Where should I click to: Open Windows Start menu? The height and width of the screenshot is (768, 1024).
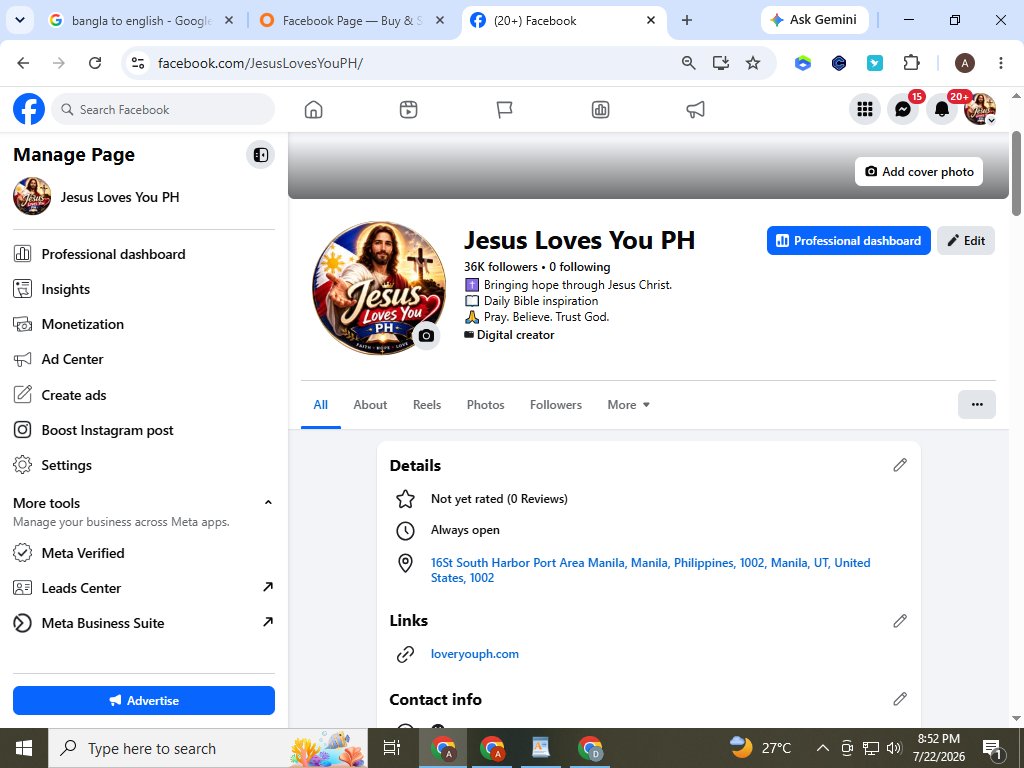tap(24, 748)
